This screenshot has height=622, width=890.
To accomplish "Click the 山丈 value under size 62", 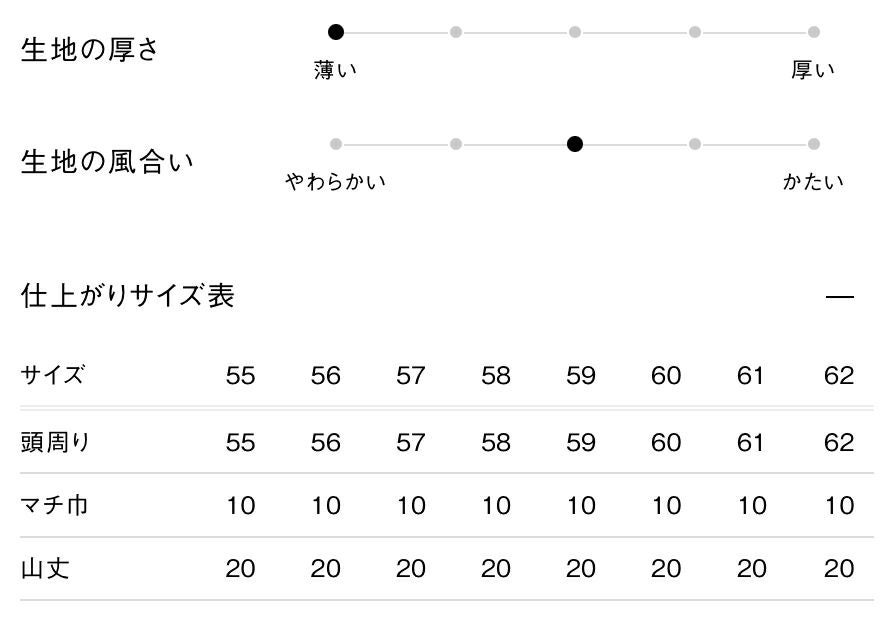I will (839, 569).
